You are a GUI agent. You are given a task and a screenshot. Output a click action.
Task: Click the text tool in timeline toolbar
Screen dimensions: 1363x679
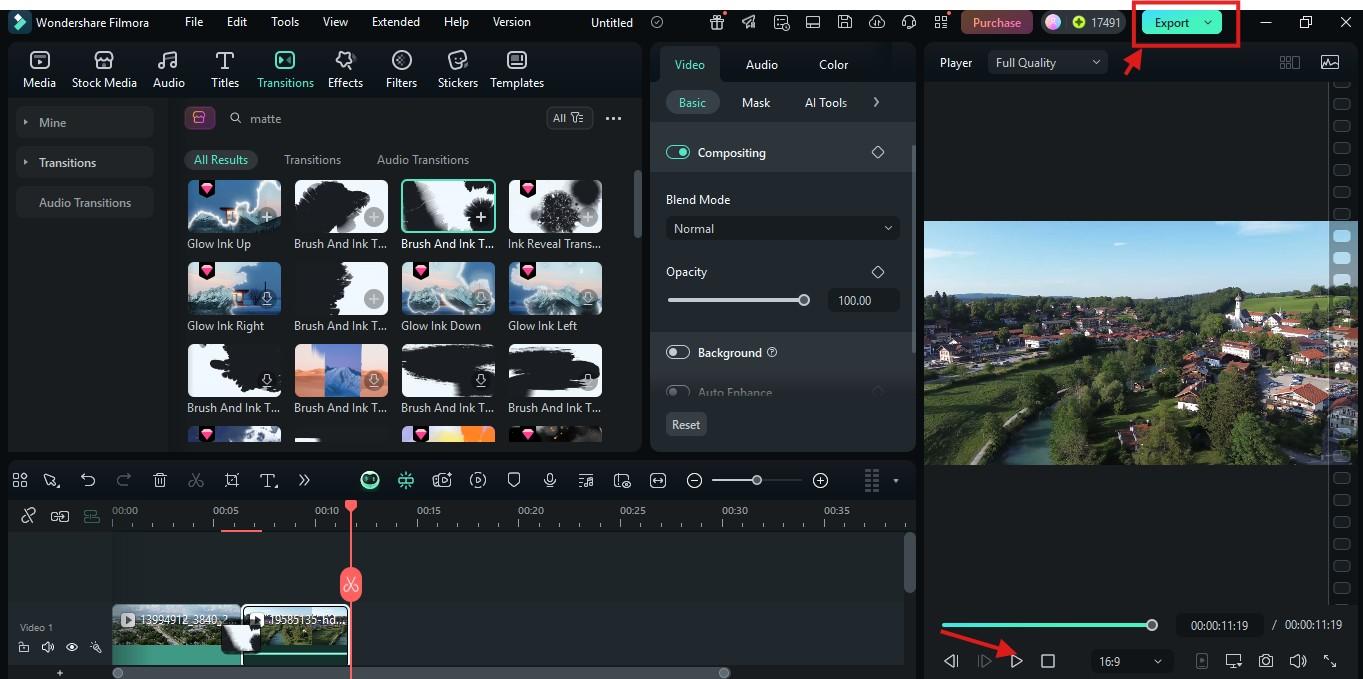[x=268, y=481]
